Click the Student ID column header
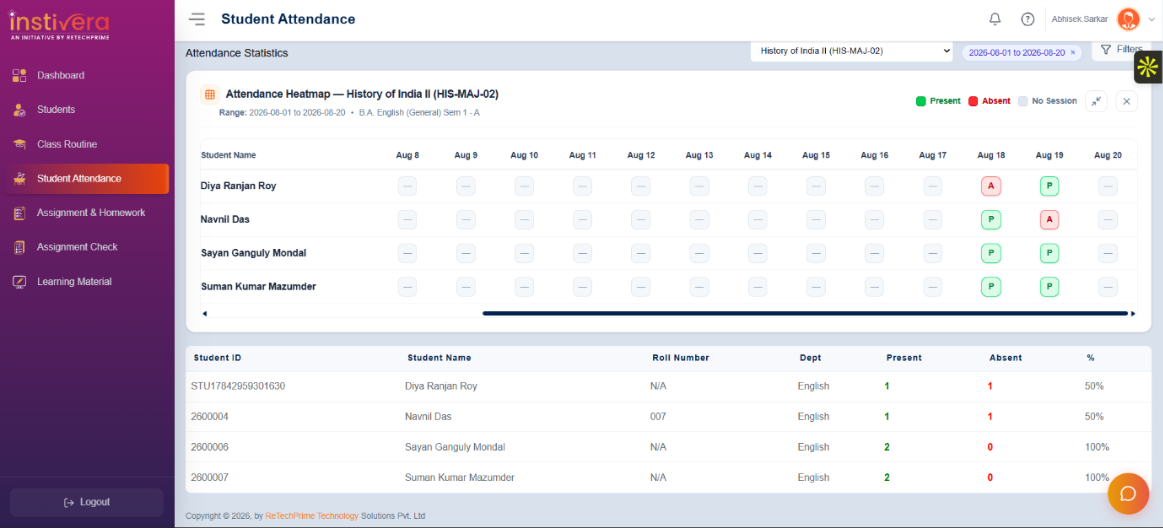1163x528 pixels. pos(217,358)
